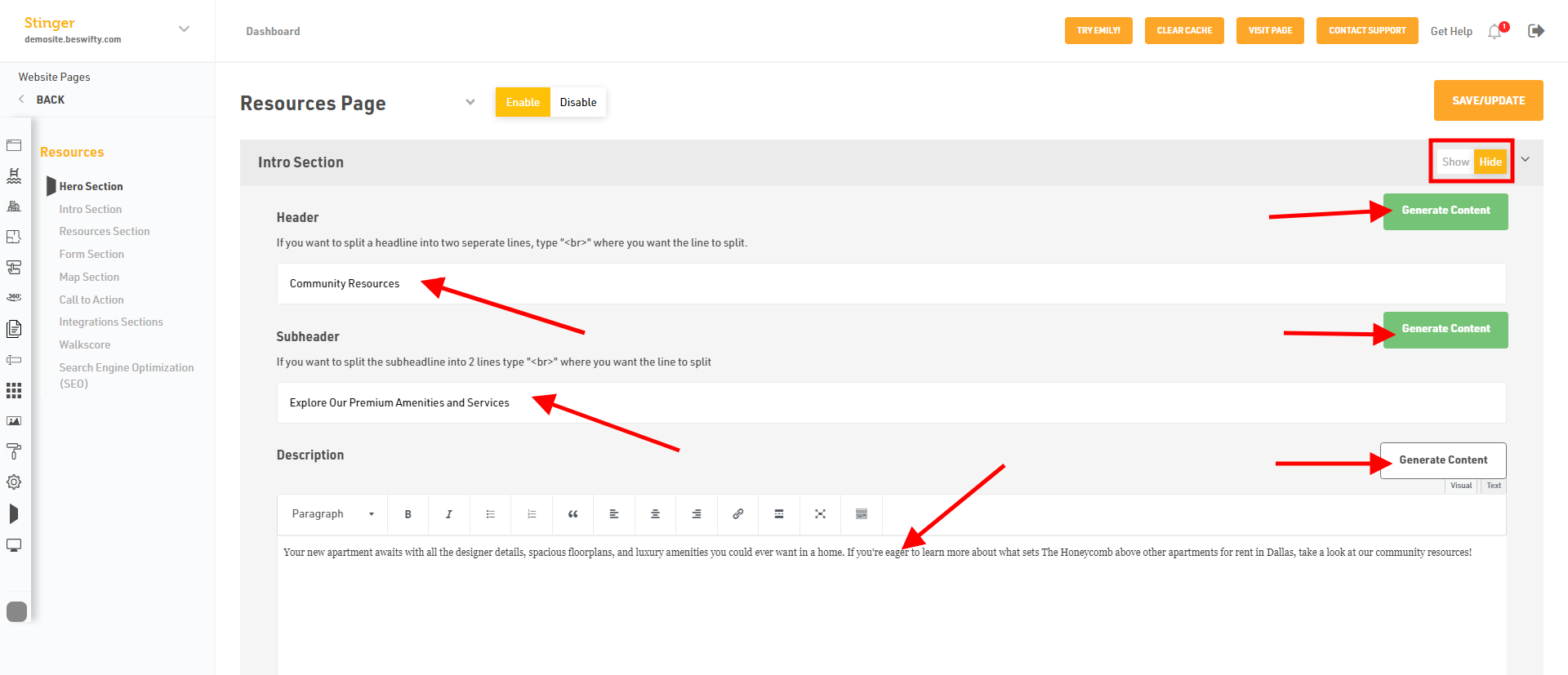Click the Community Resources header field

[891, 283]
